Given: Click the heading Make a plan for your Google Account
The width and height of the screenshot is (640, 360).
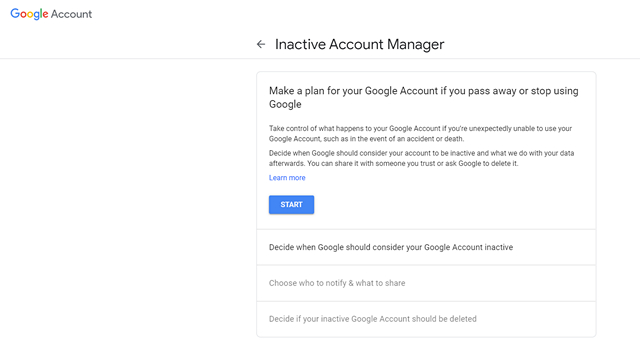Looking at the screenshot, I should (424, 97).
